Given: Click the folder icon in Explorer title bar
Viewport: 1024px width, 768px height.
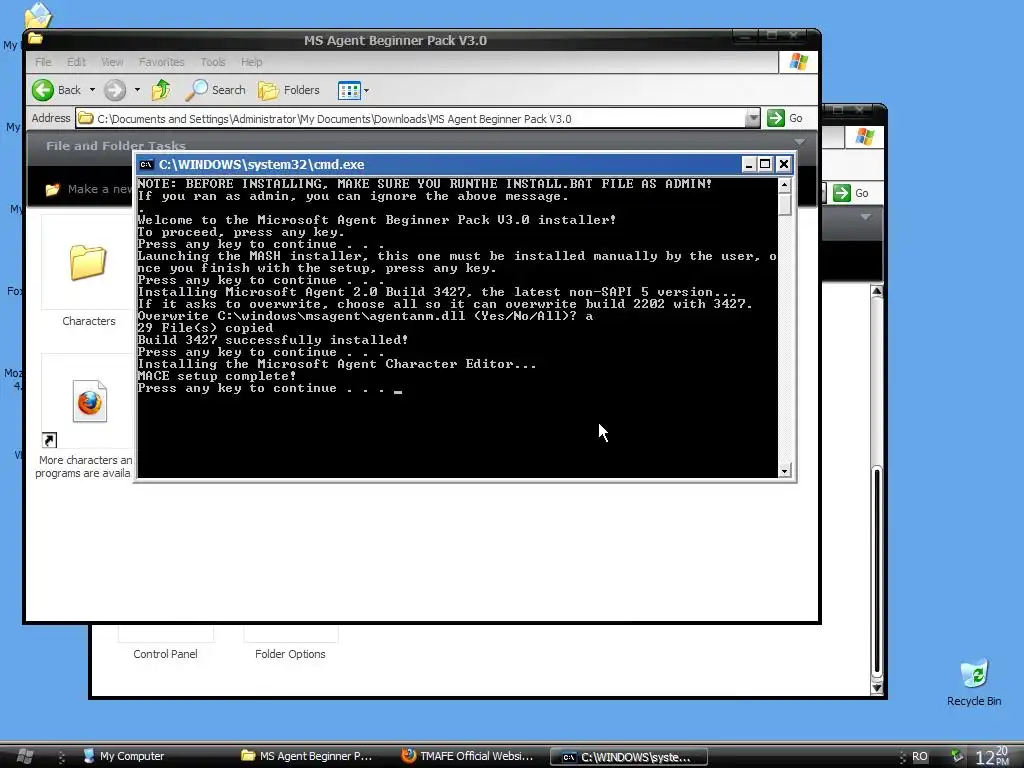Looking at the screenshot, I should (x=36, y=39).
